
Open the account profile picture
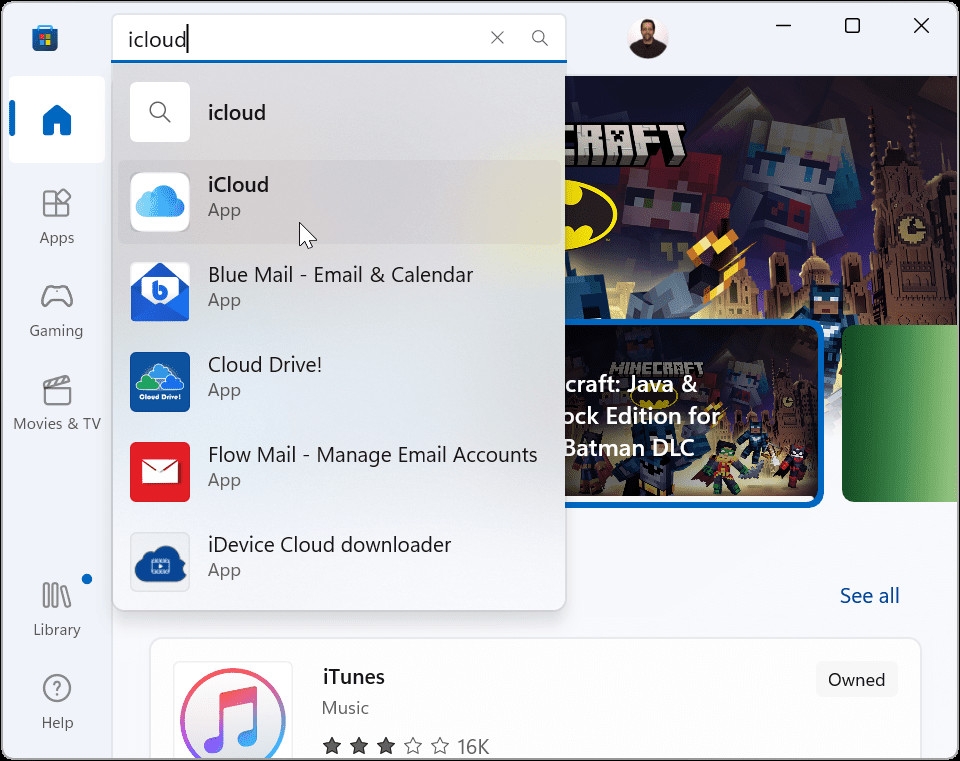(647, 31)
